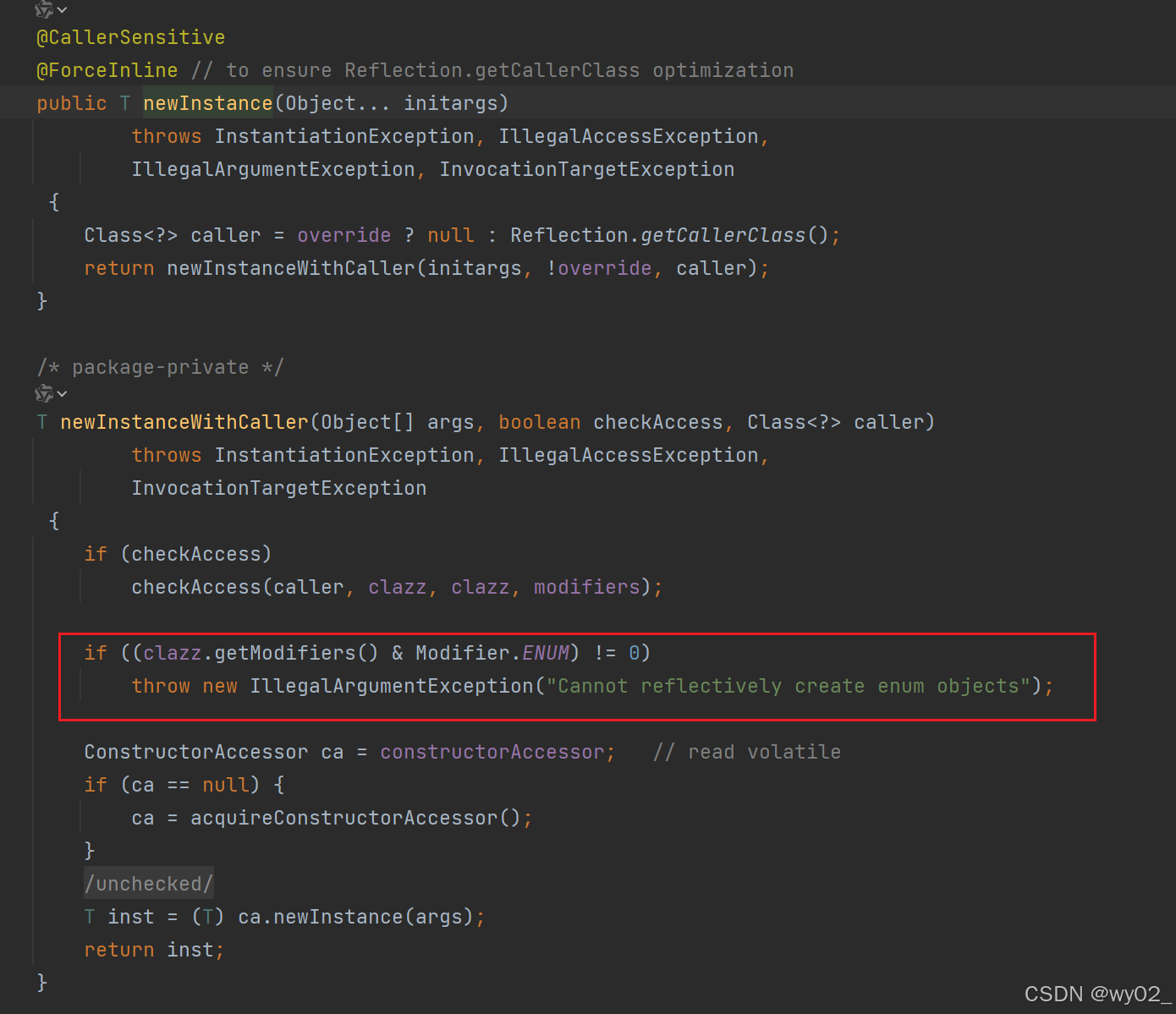Click the 'Object... initargs' parameter text

[391, 103]
